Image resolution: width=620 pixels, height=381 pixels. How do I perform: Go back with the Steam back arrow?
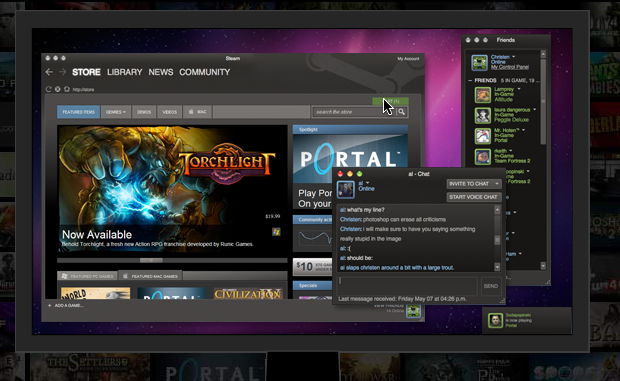tap(49, 72)
